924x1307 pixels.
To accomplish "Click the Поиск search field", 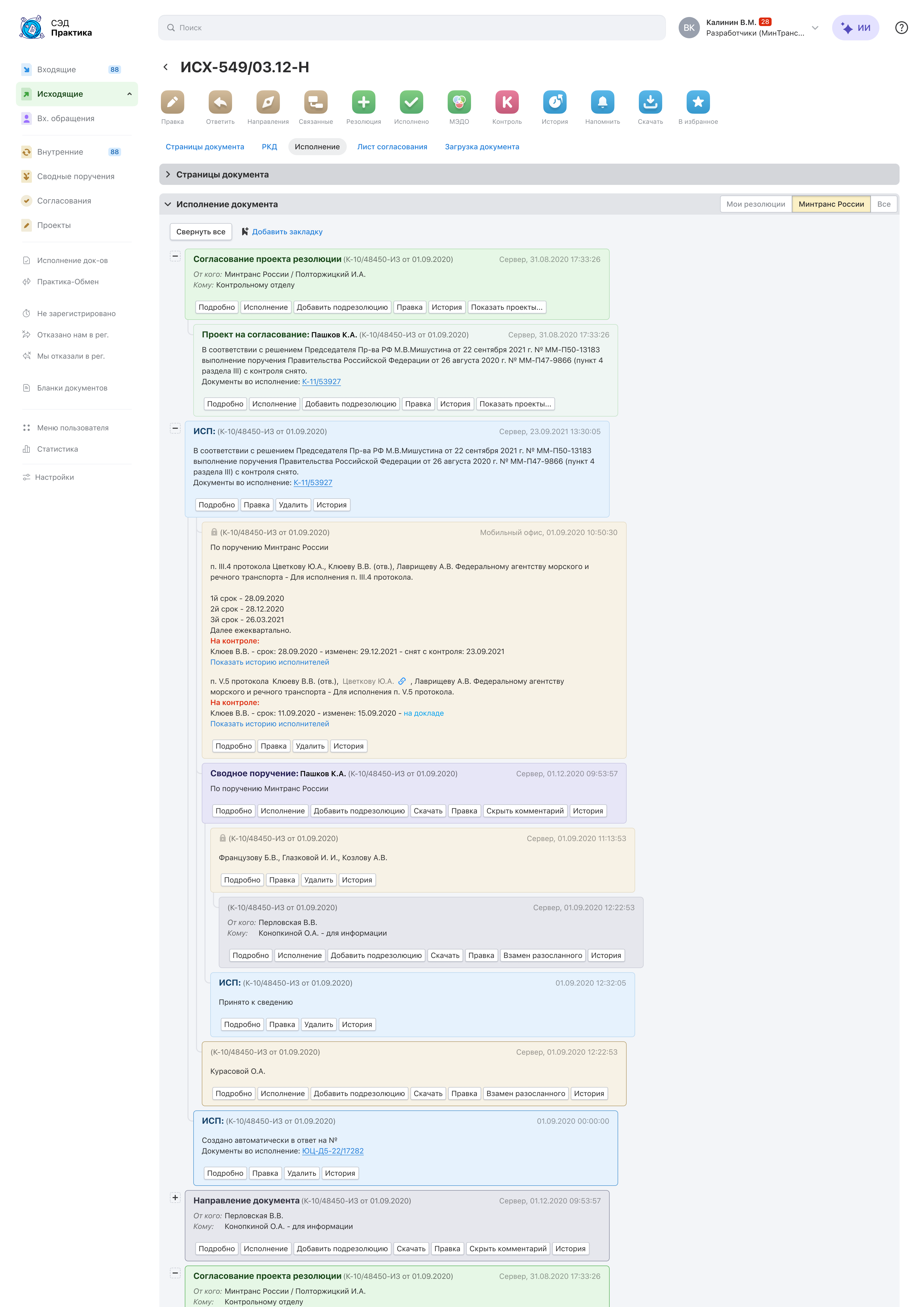I will coord(412,28).
